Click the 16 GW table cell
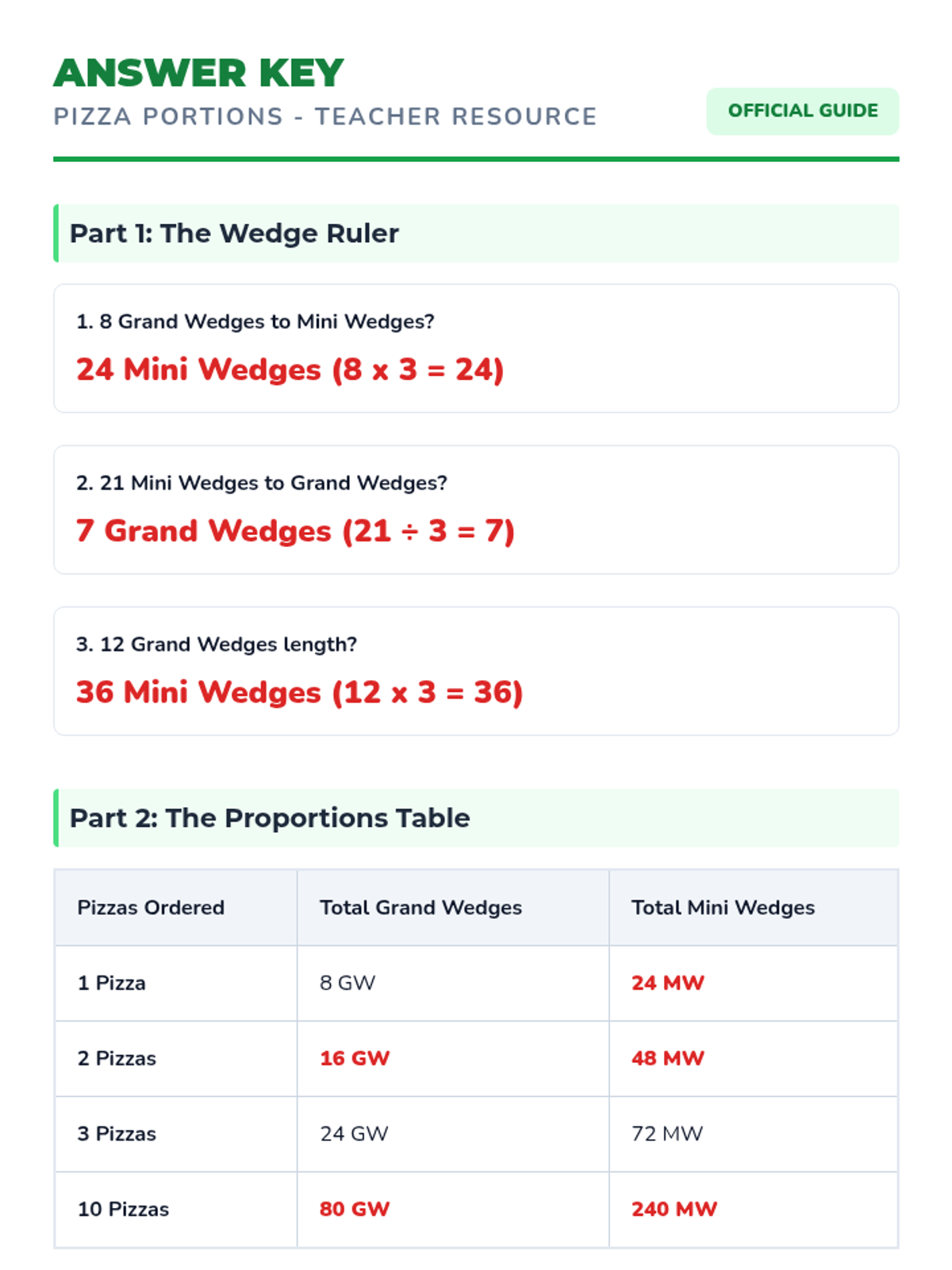This screenshot has width=952, height=1270. click(453, 1058)
